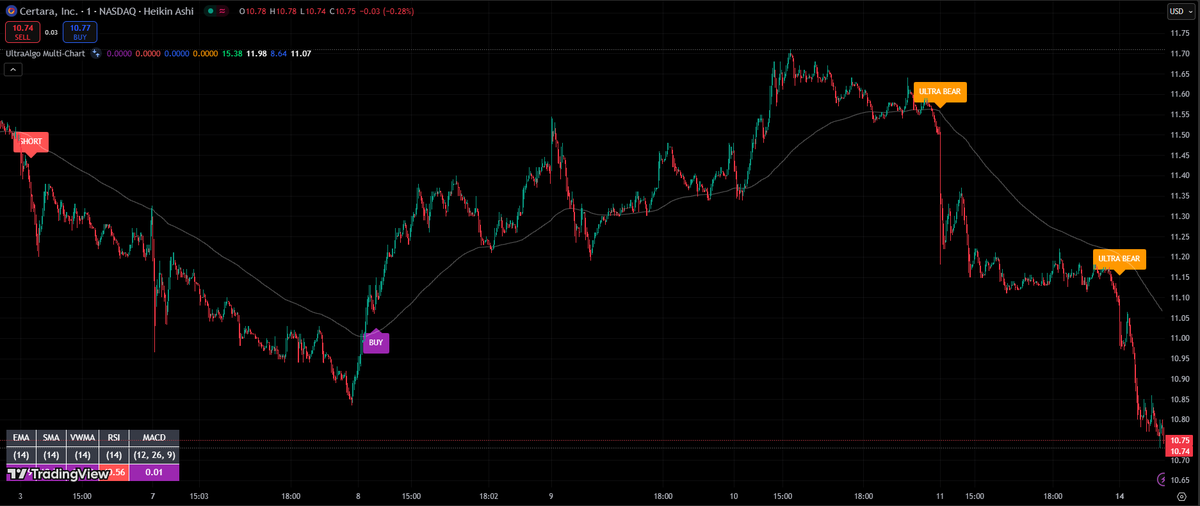Click the green 15.38 indicator value

pyautogui.click(x=232, y=53)
